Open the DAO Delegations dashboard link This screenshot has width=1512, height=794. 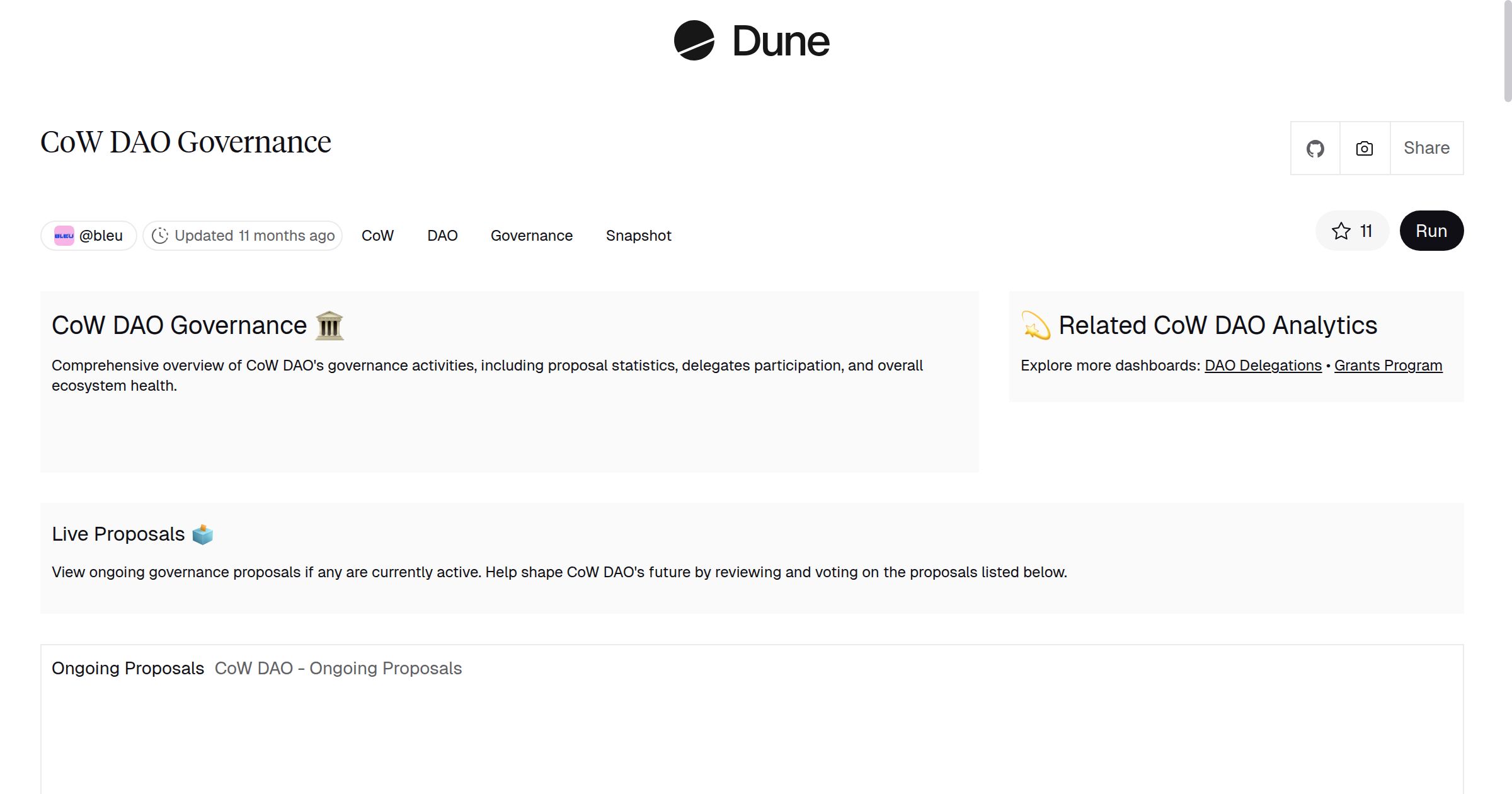1263,365
